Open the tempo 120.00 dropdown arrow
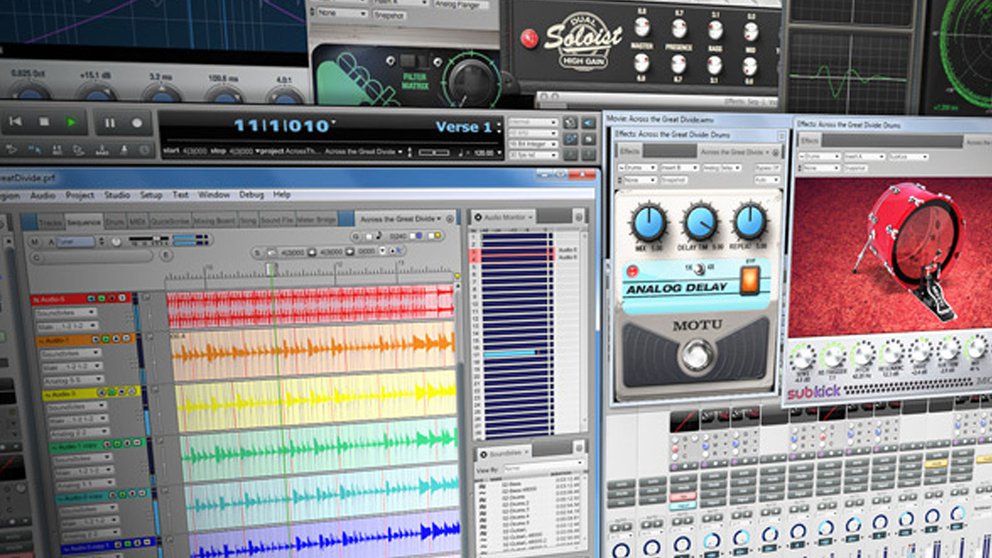Viewport: 992px width, 558px height. (499, 152)
